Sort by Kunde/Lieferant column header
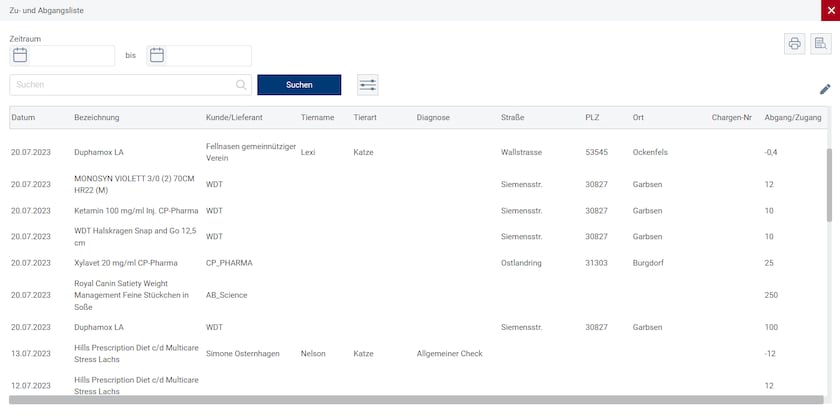Viewport: 840px width, 418px height. (234, 117)
